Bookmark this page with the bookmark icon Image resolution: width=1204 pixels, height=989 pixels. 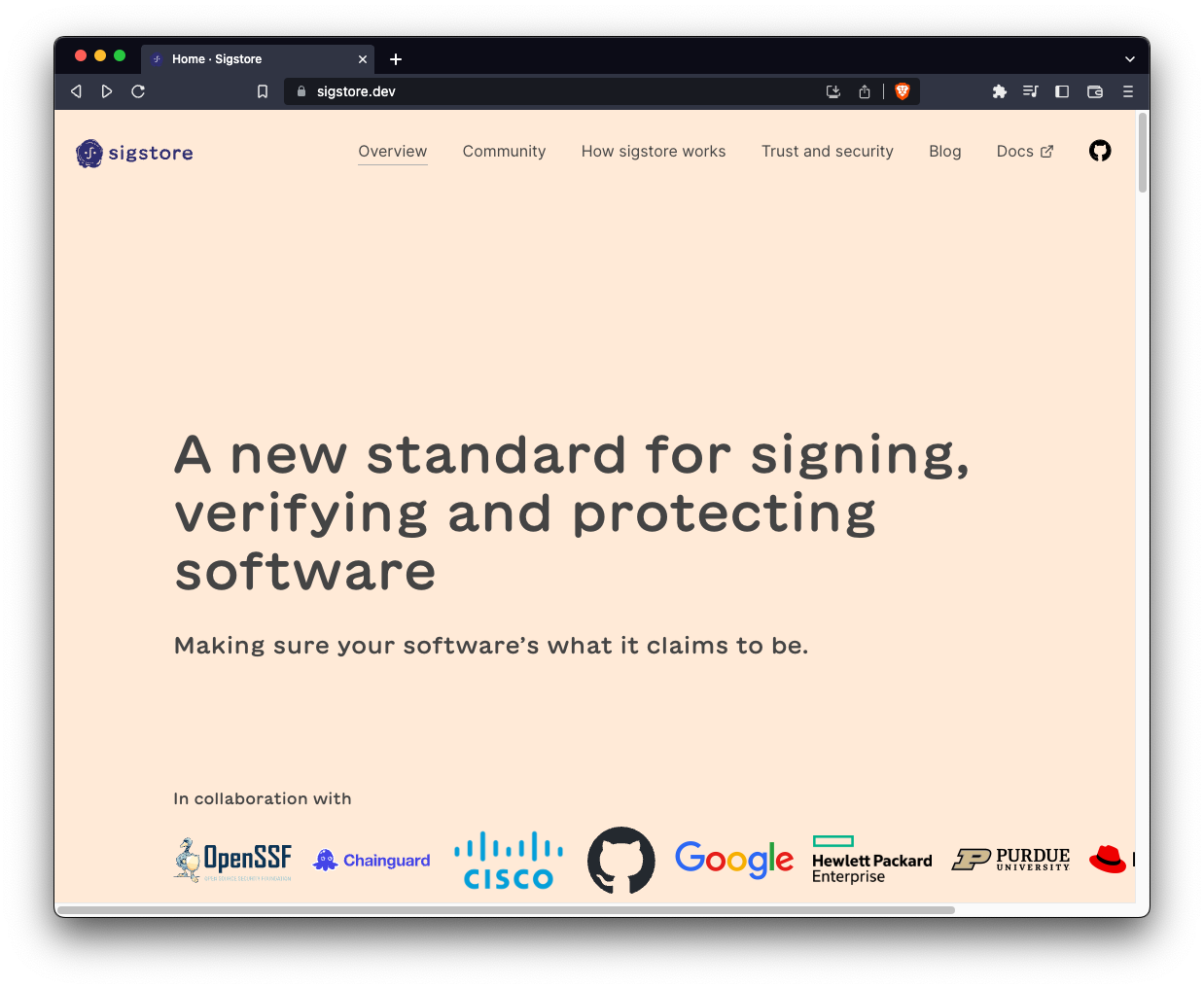(x=263, y=91)
